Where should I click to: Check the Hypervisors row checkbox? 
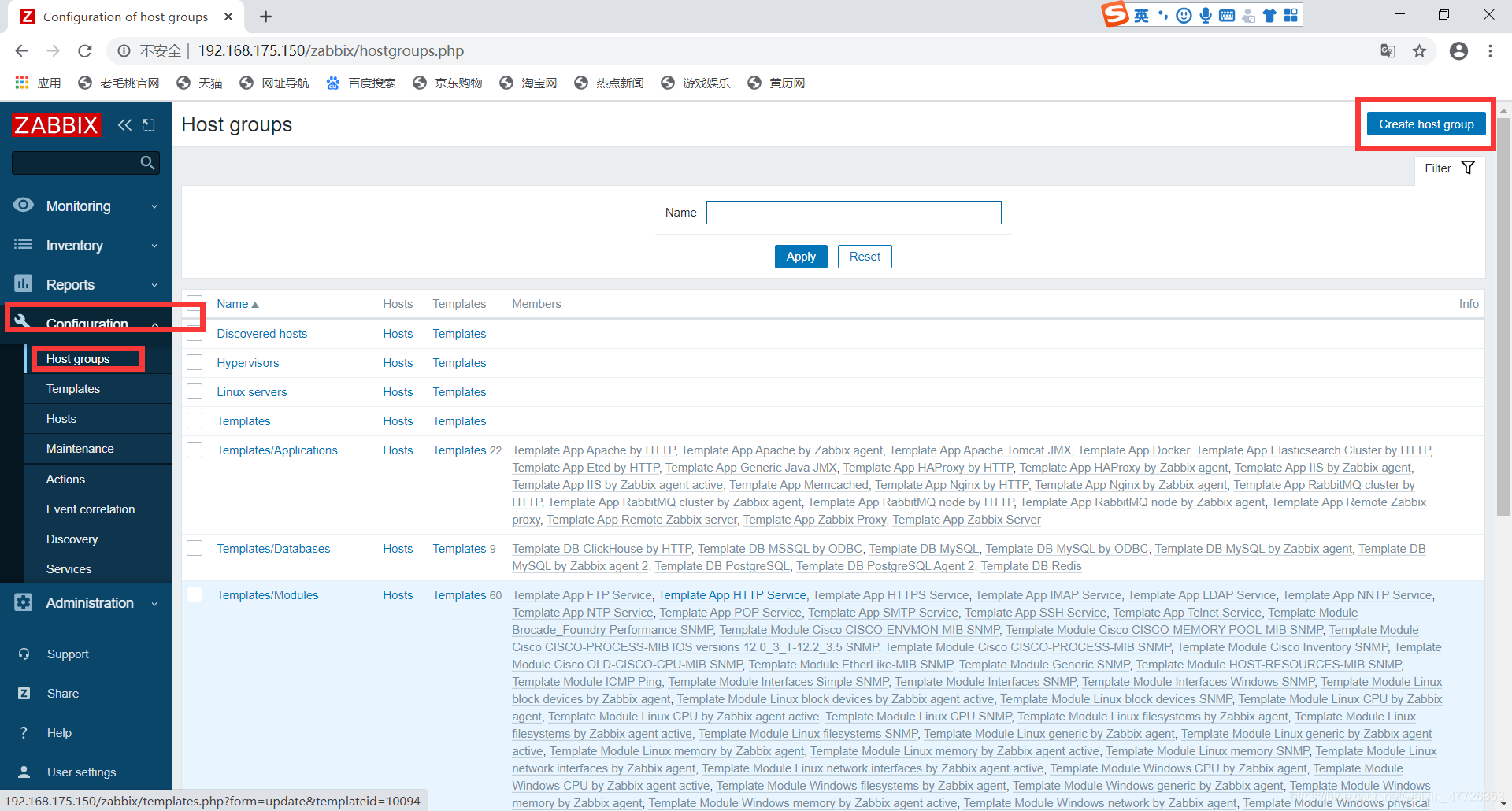coord(195,363)
